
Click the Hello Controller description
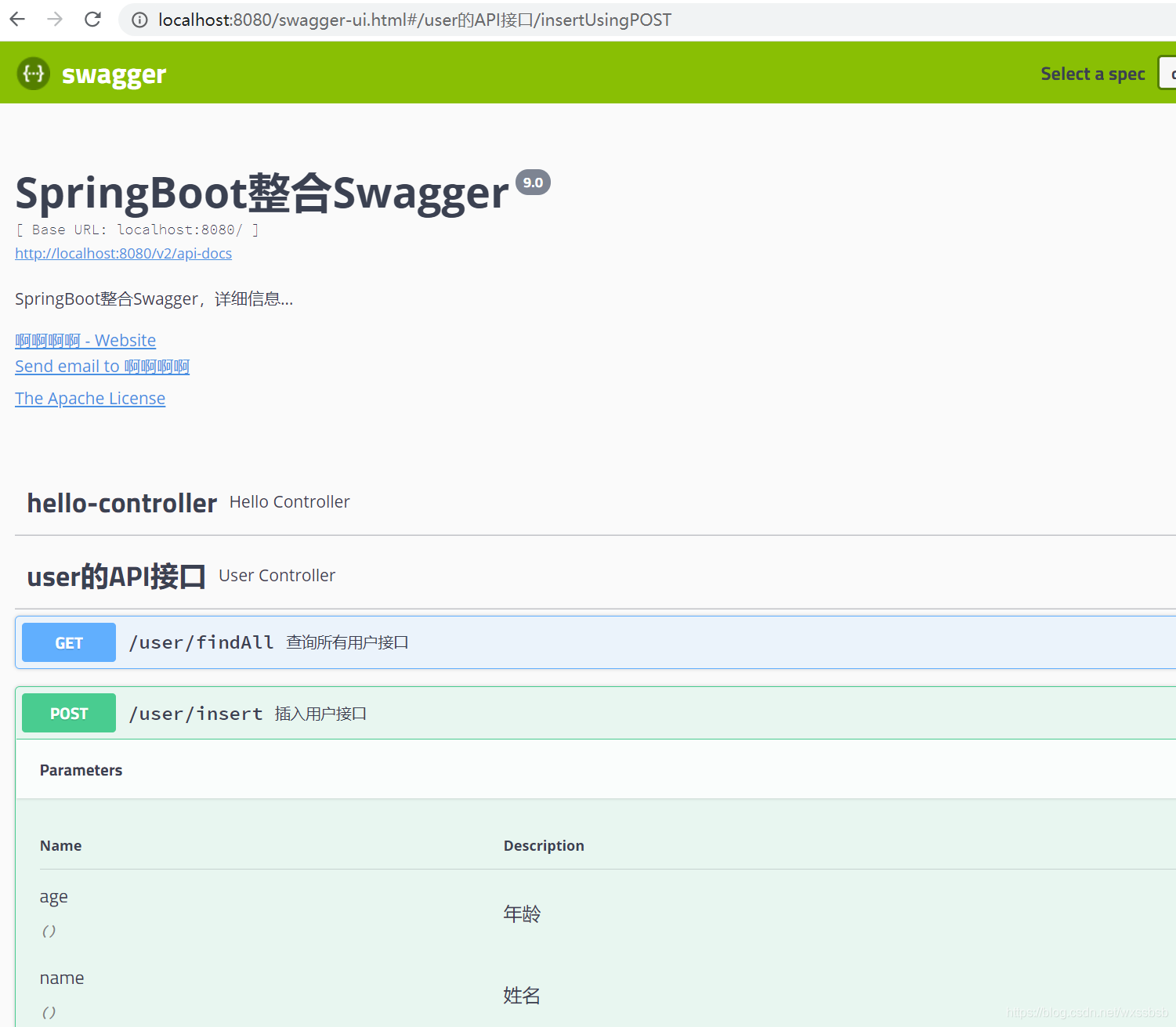pyautogui.click(x=290, y=501)
